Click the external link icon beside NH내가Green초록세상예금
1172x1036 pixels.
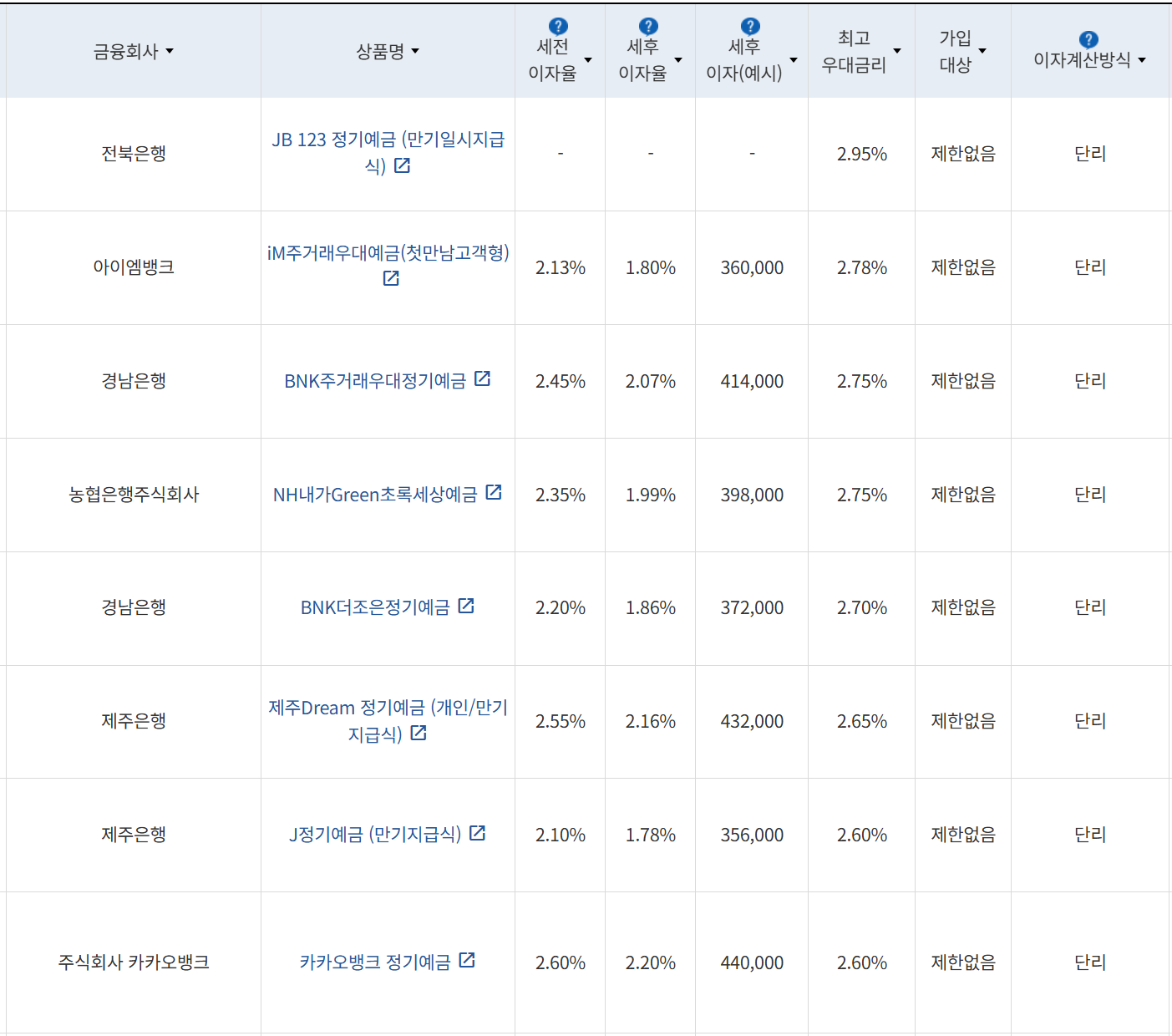click(x=496, y=493)
